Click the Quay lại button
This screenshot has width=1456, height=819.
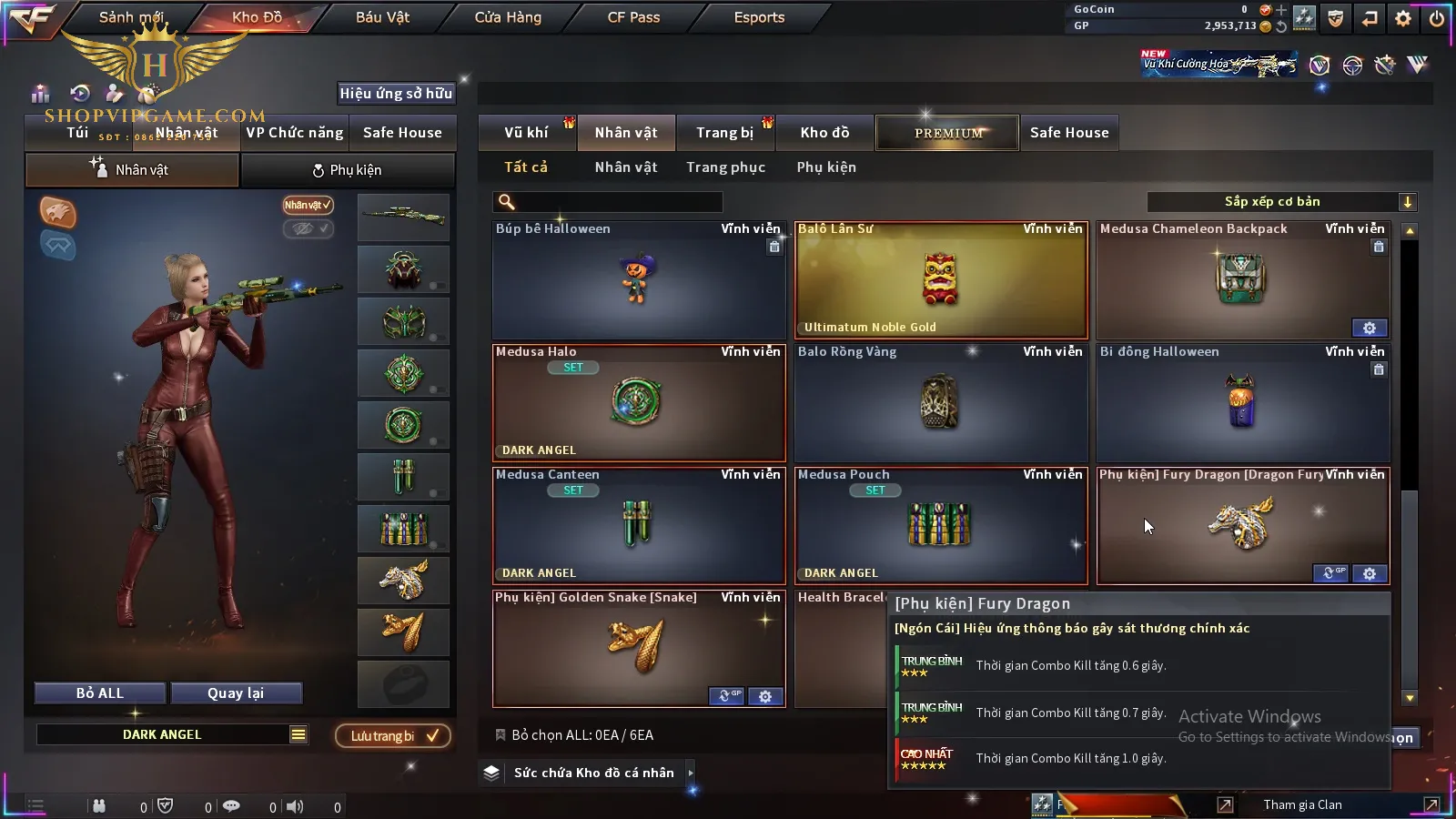236,693
